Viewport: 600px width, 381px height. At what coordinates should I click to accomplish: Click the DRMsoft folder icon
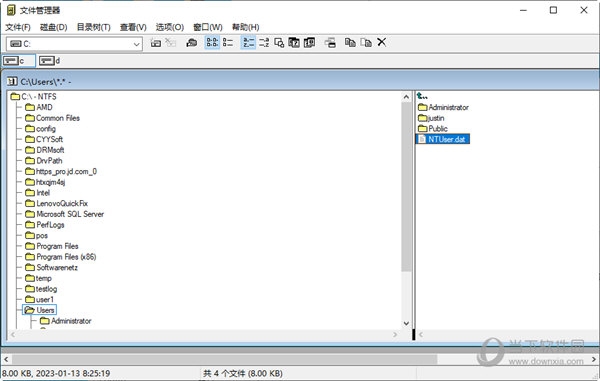[x=30, y=150]
